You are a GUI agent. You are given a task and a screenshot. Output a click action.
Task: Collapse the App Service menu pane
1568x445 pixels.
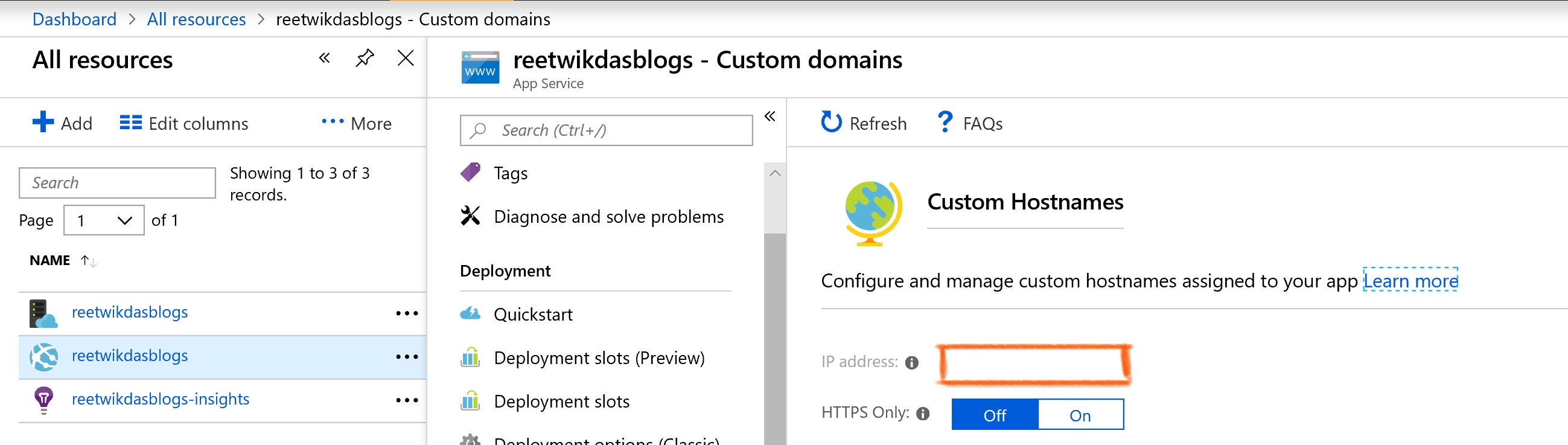pyautogui.click(x=770, y=116)
